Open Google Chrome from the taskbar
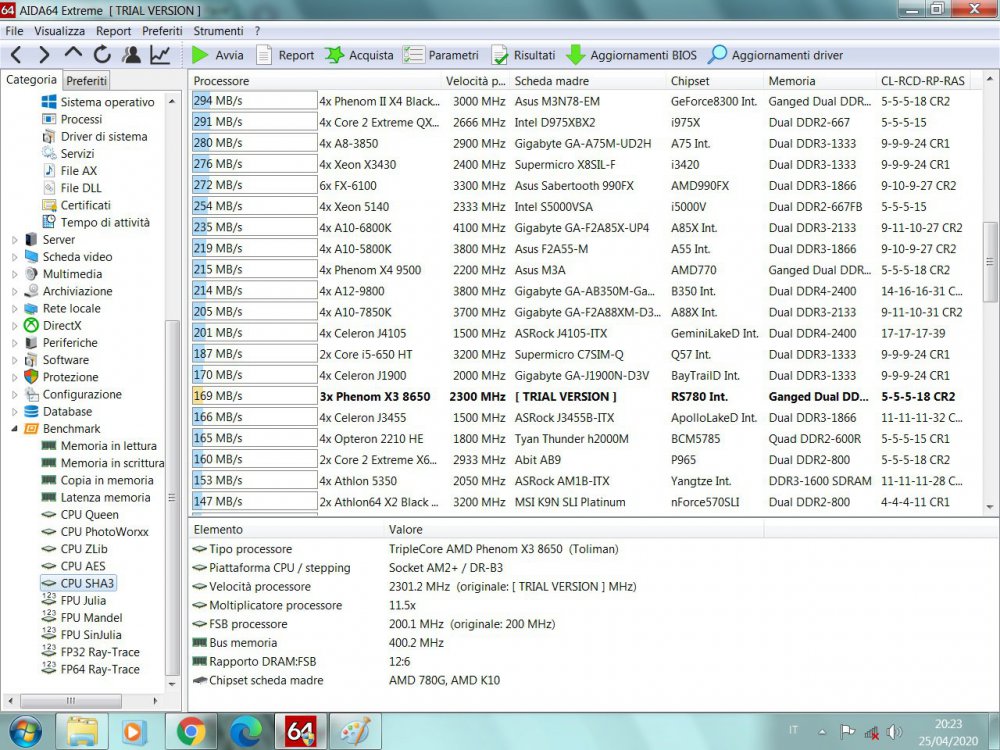This screenshot has height=750, width=1000. coord(193,731)
